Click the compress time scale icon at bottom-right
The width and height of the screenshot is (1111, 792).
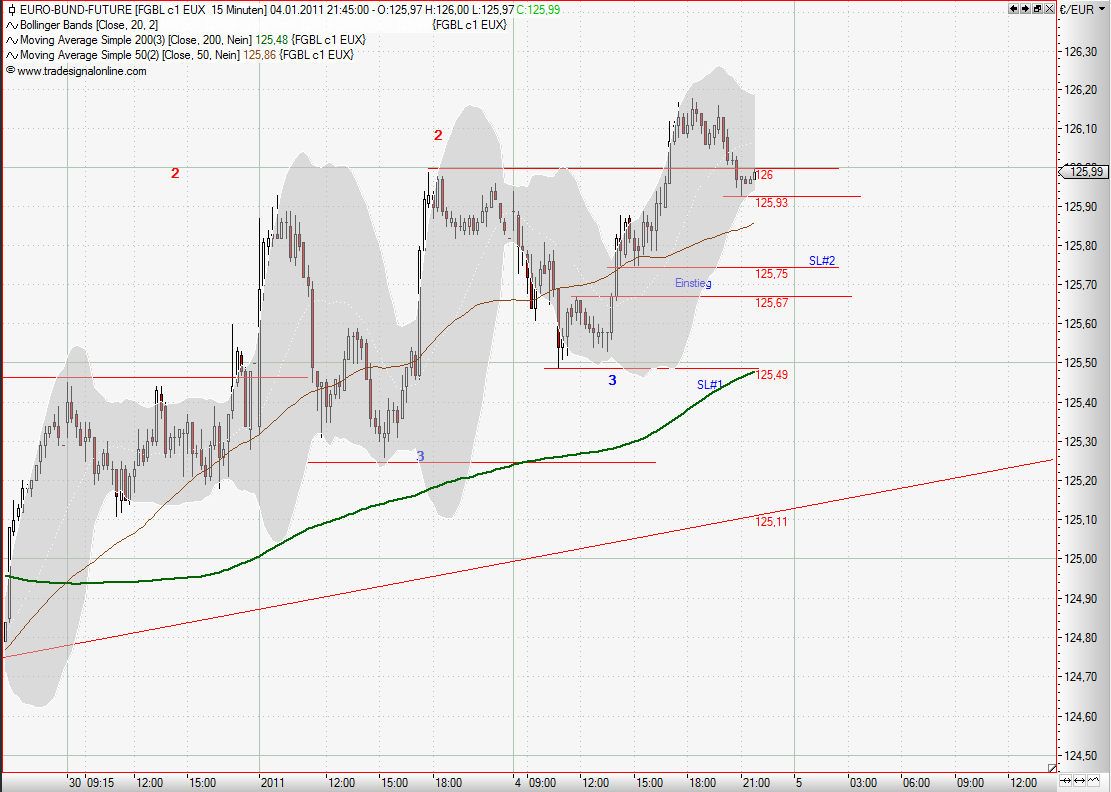1065,780
